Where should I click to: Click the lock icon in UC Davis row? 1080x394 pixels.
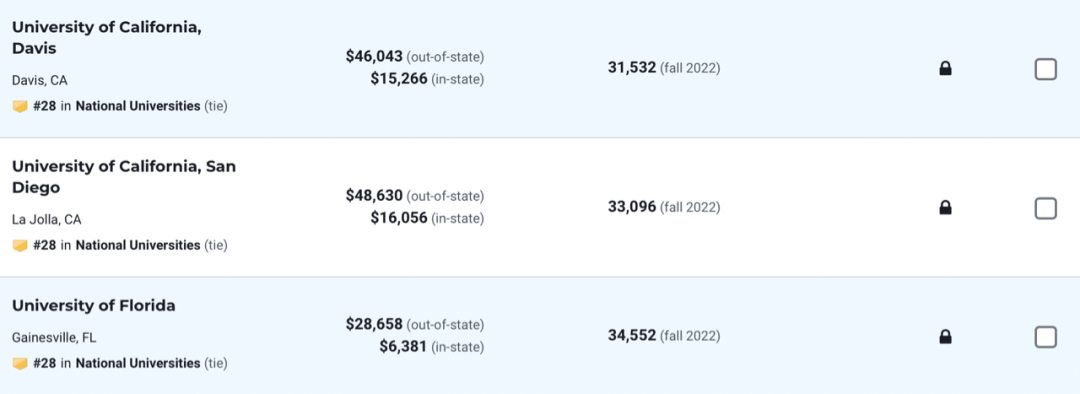(946, 68)
